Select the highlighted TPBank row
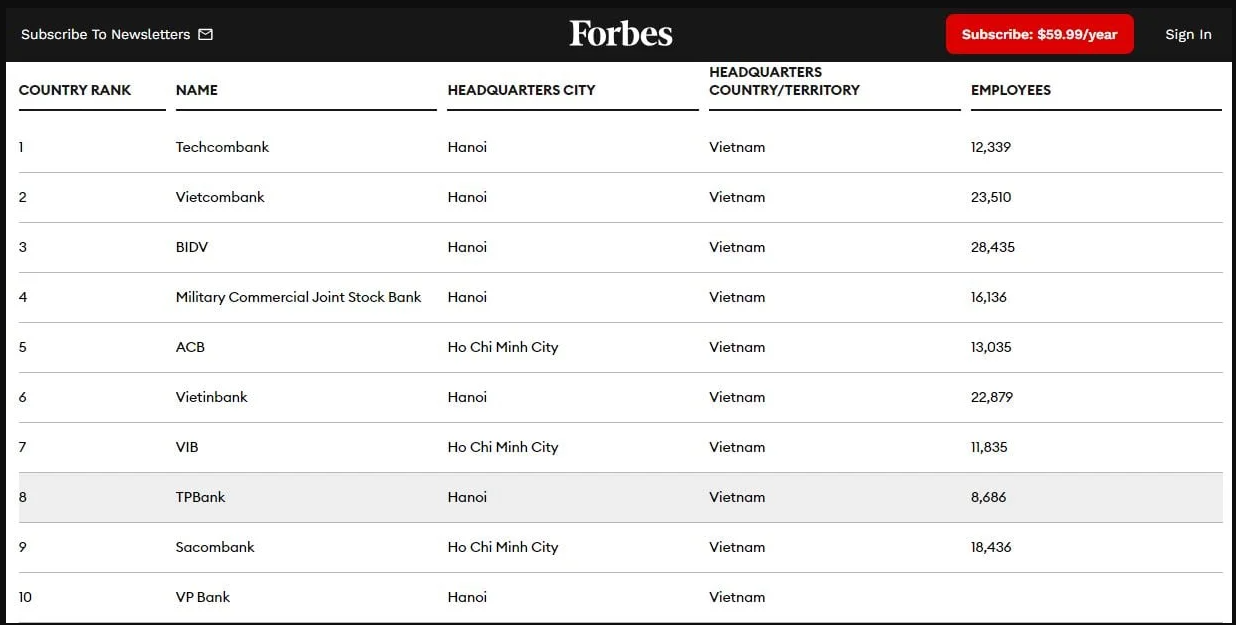 [620, 497]
